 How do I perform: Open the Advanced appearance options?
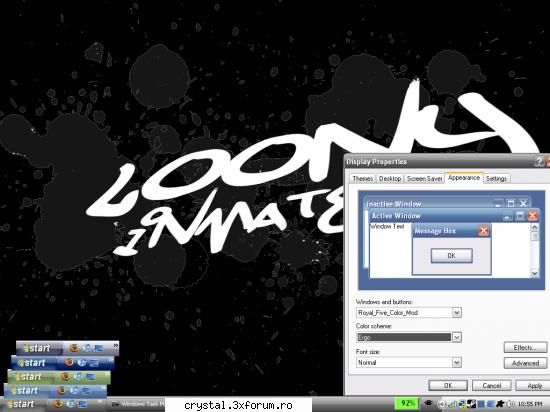coord(525,363)
